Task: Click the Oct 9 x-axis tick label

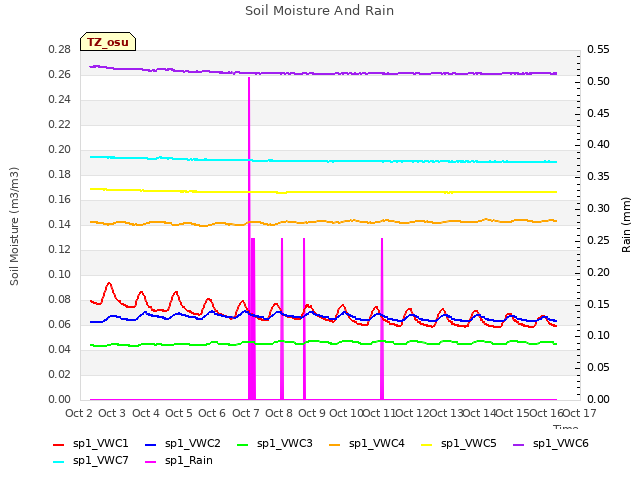Action: click(312, 413)
